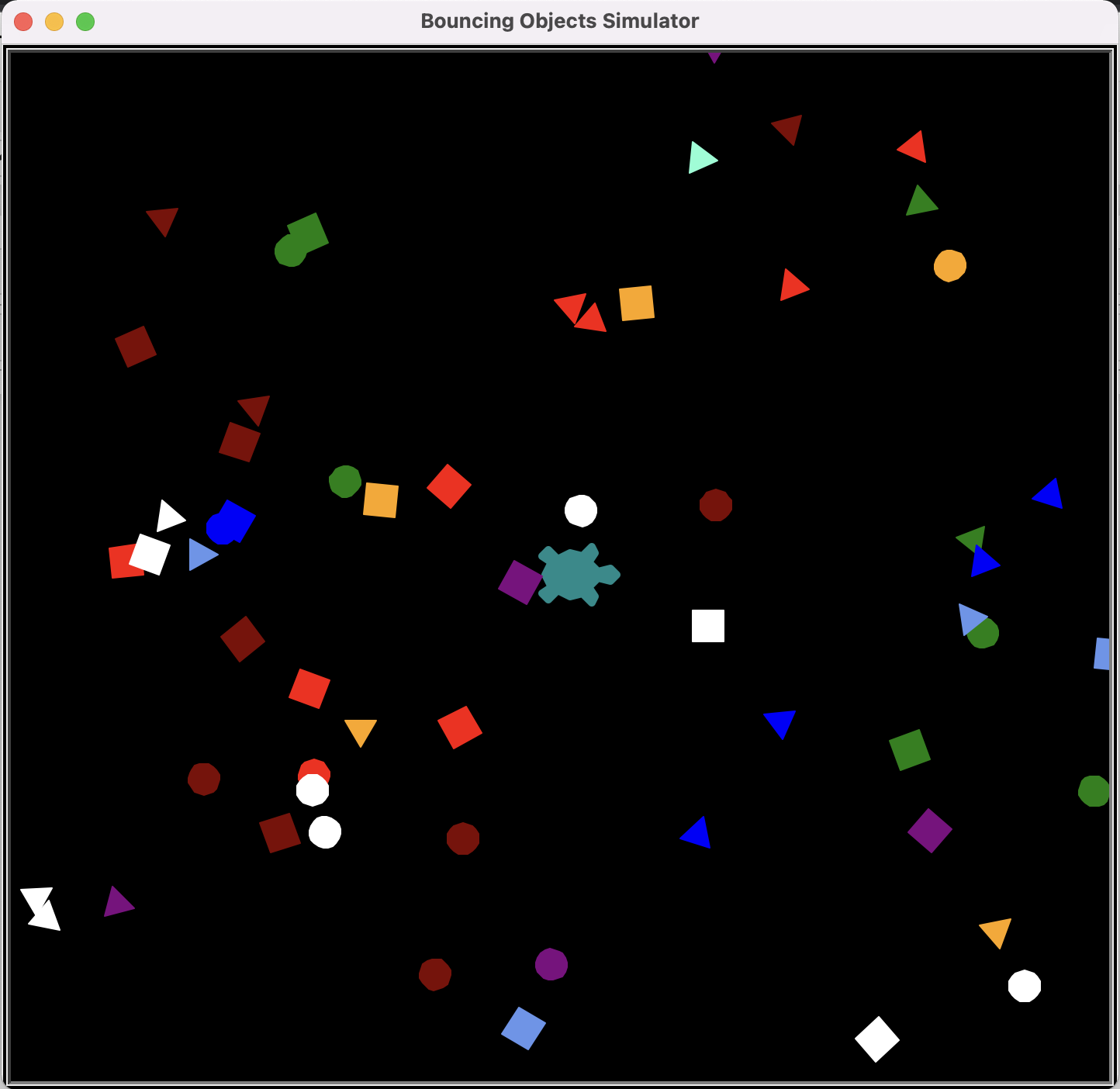Select the orange square next to a green circle
The width and height of the screenshot is (1120, 1089).
pos(381,500)
